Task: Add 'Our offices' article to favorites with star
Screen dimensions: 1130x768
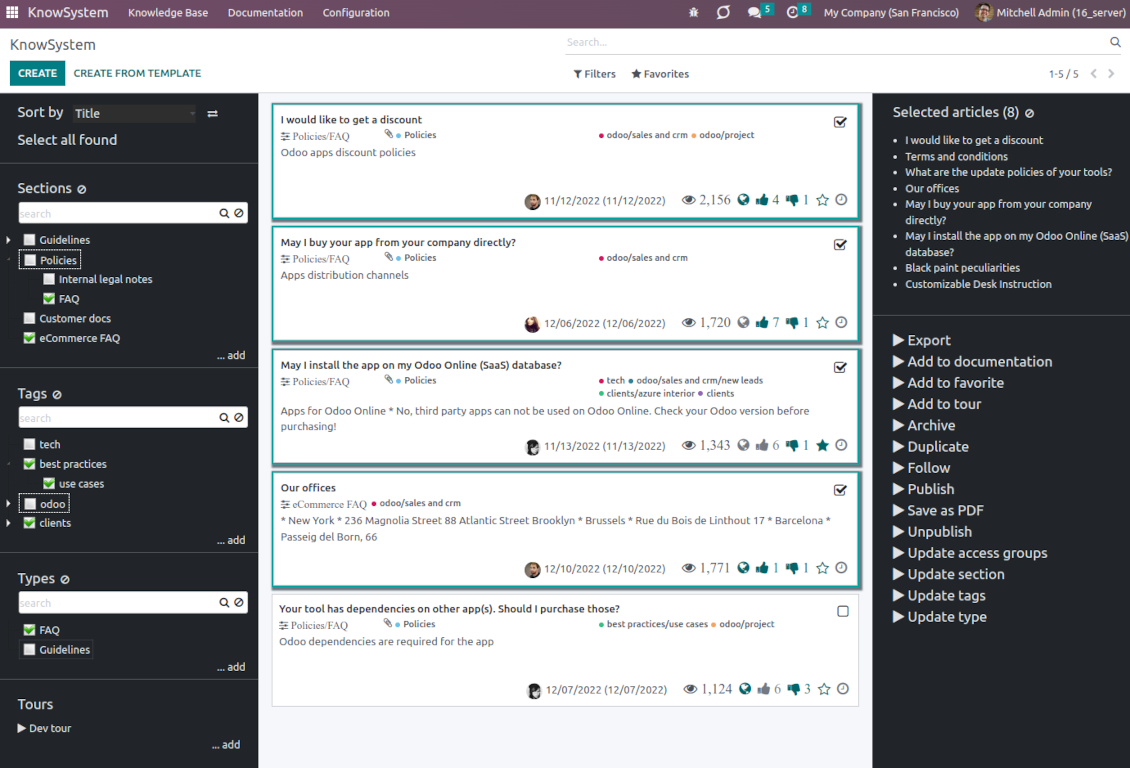Action: point(822,568)
